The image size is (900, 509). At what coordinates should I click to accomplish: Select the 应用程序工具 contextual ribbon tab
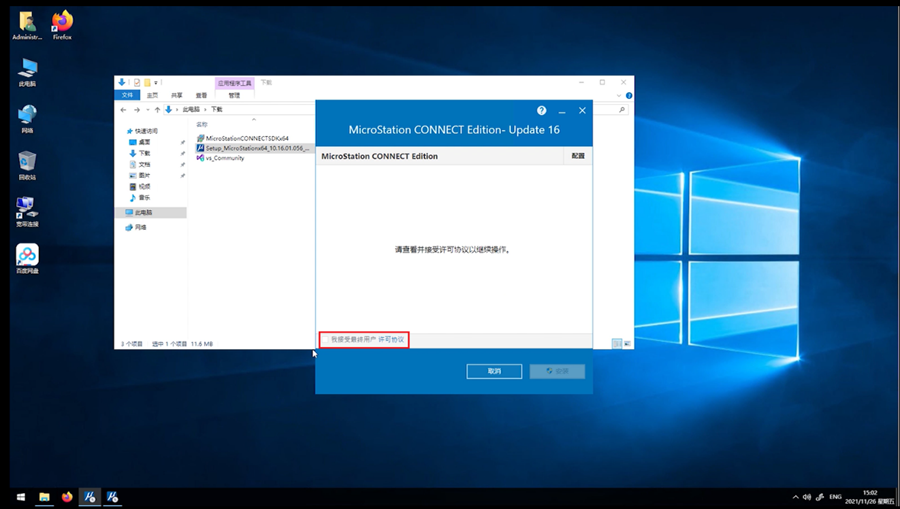coord(235,83)
